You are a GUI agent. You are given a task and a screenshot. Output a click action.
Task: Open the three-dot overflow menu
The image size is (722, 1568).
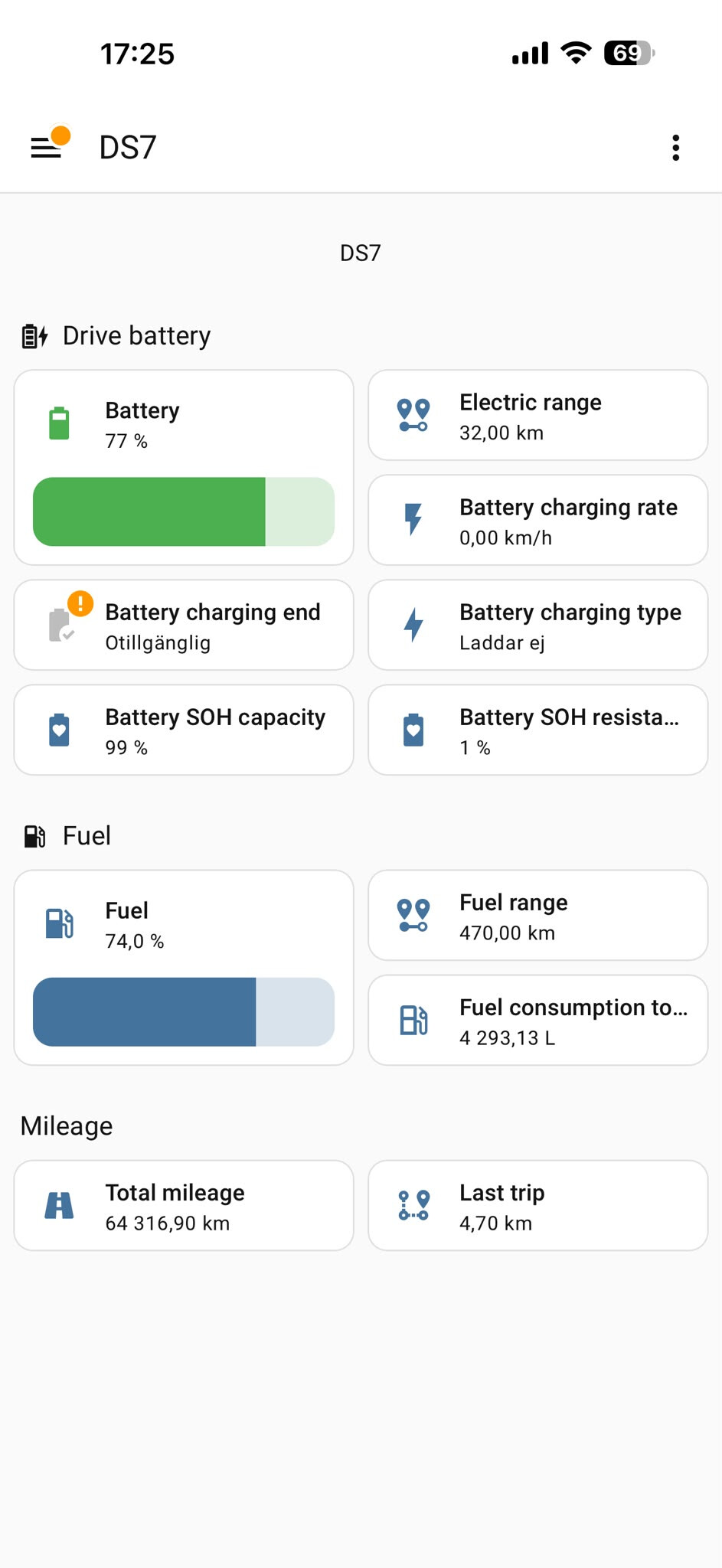pos(675,148)
